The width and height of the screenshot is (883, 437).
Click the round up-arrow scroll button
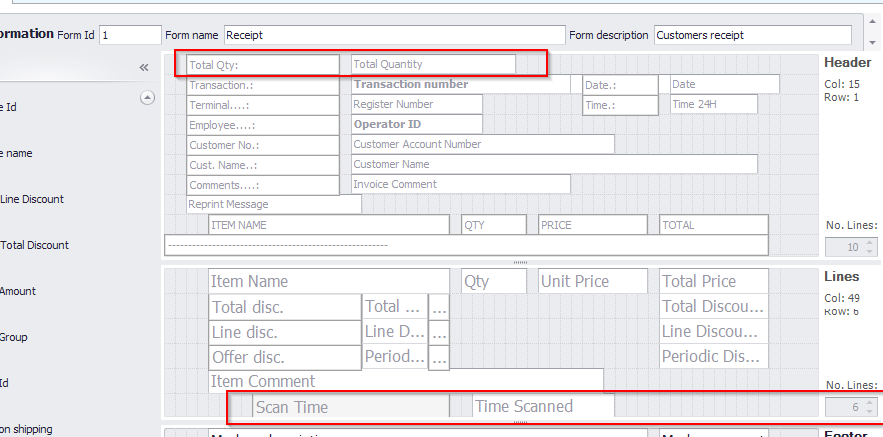(147, 98)
